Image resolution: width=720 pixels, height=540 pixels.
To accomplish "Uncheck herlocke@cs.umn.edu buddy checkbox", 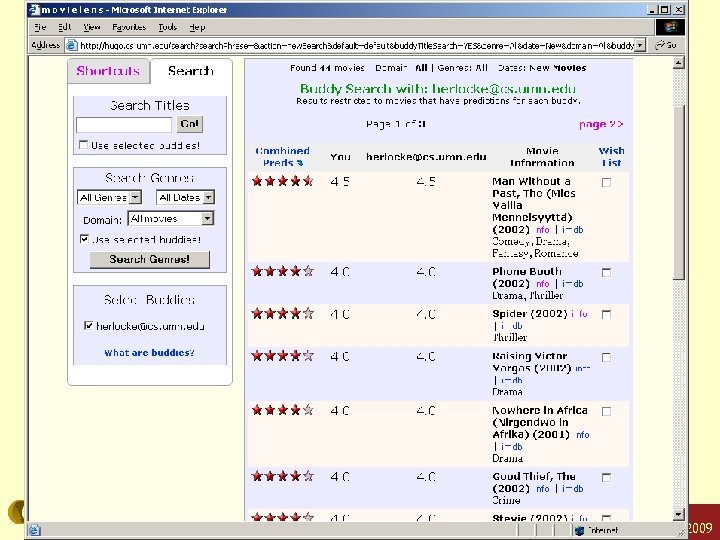I will (88, 326).
